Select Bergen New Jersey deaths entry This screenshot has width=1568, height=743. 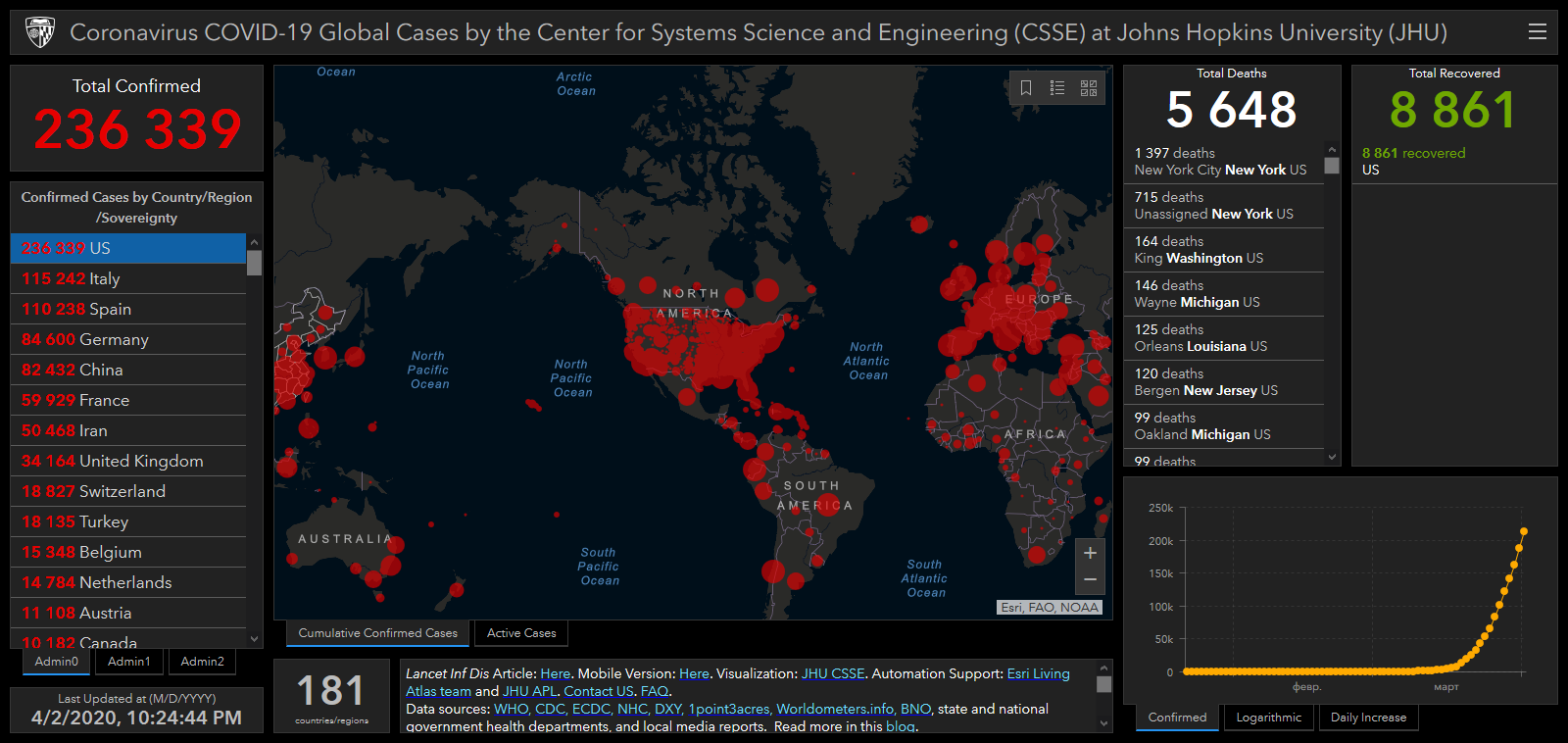(1224, 382)
